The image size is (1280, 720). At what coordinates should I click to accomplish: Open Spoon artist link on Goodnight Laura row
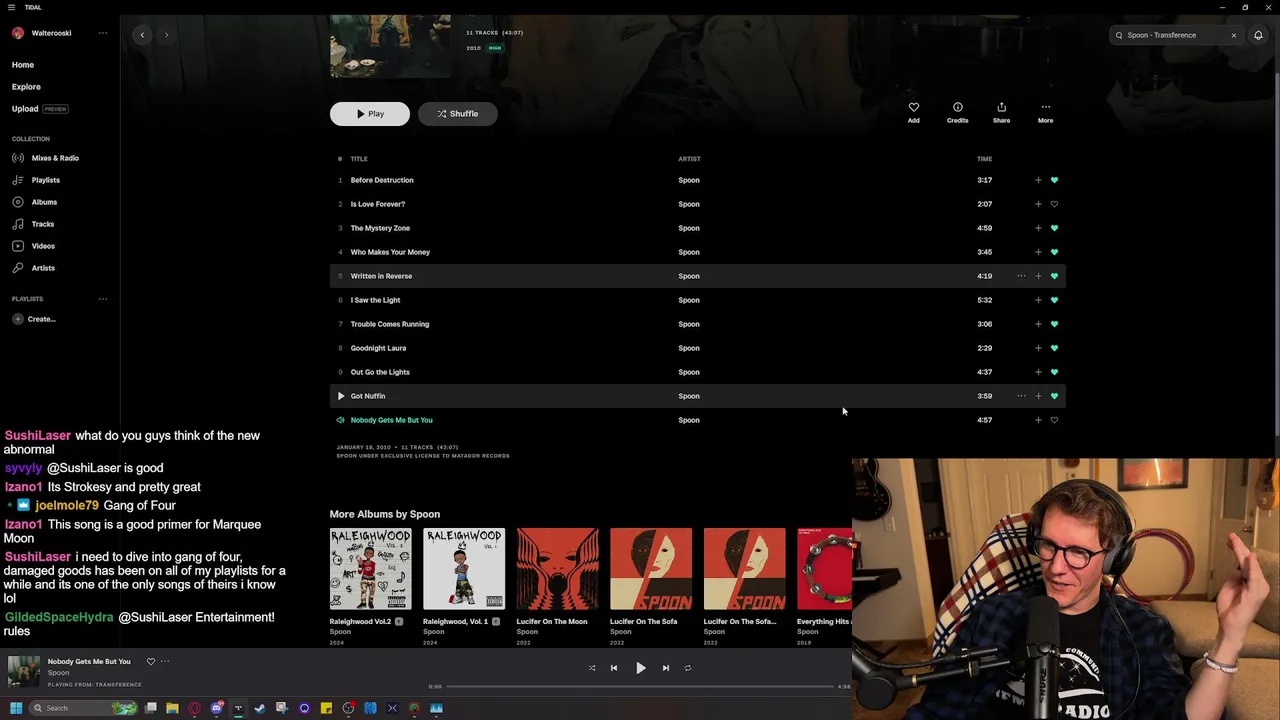pyautogui.click(x=689, y=348)
